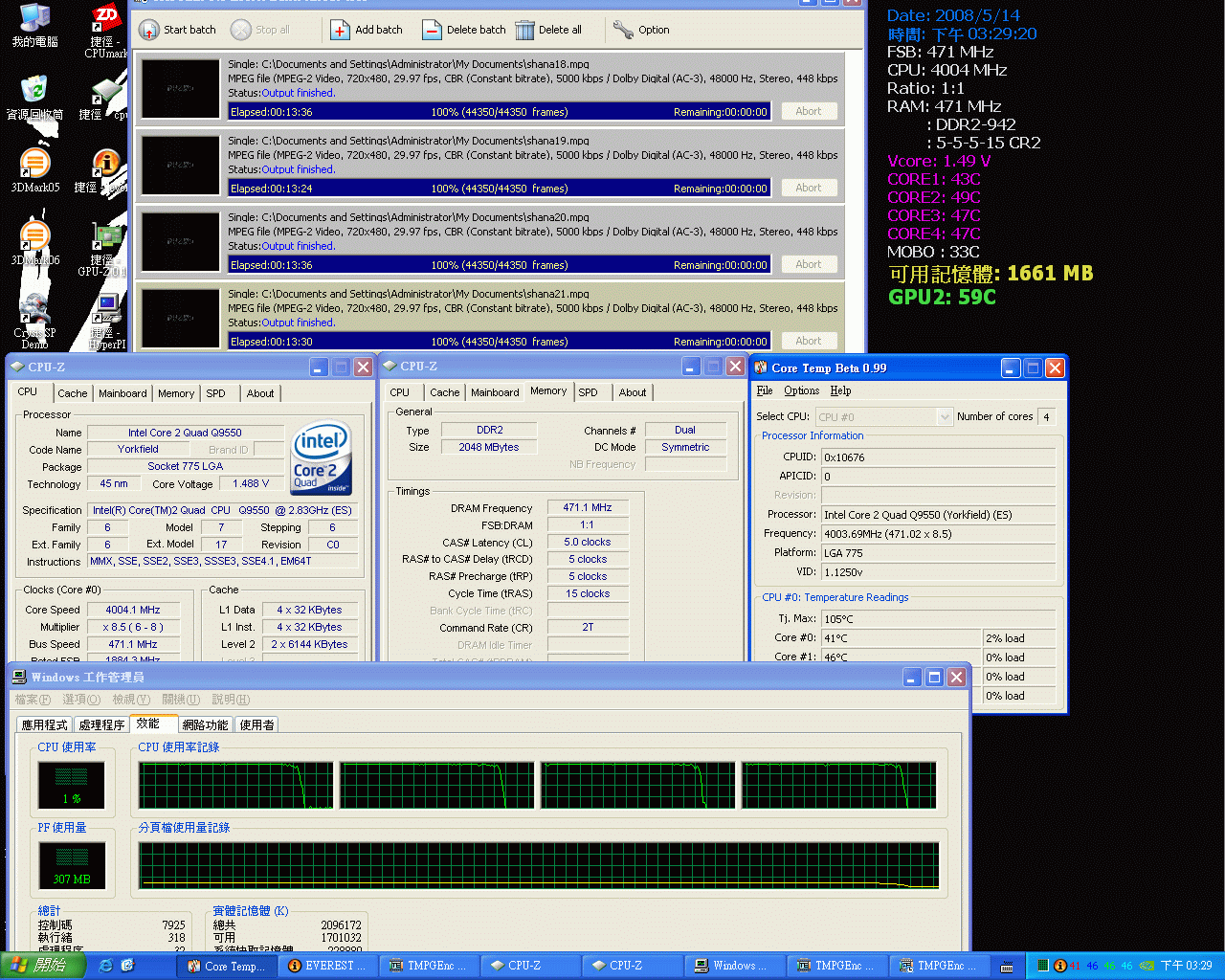
Task: Click Abort for the shana21.mpg job
Action: (809, 341)
